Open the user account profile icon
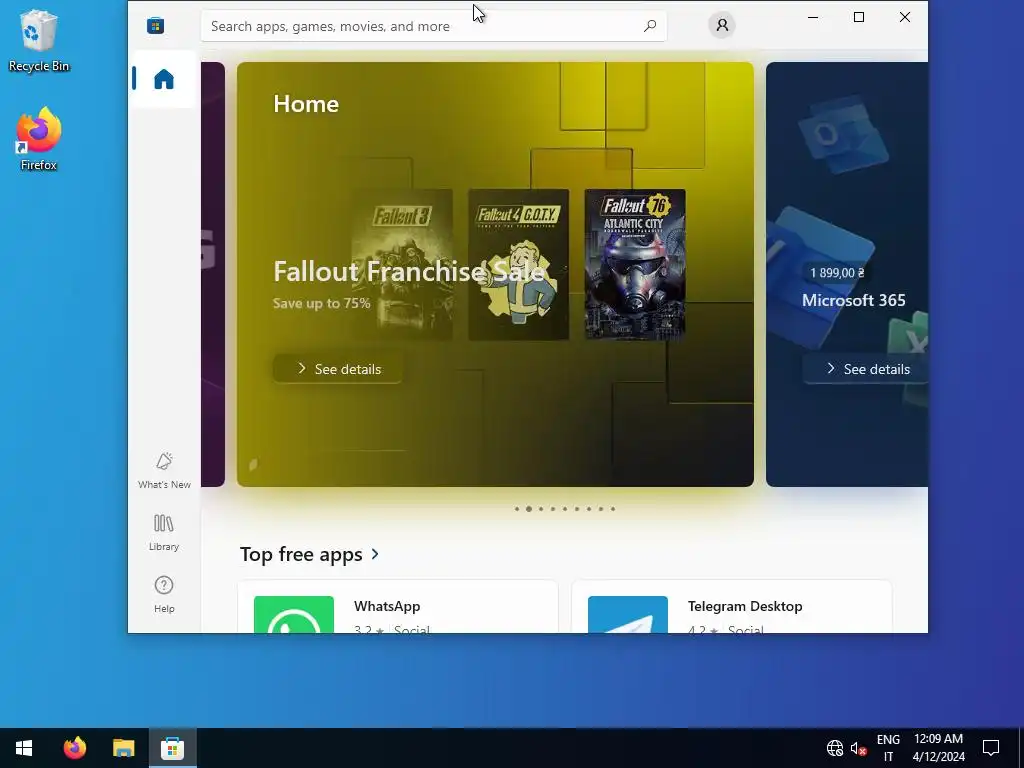Image resolution: width=1024 pixels, height=768 pixels. [722, 25]
